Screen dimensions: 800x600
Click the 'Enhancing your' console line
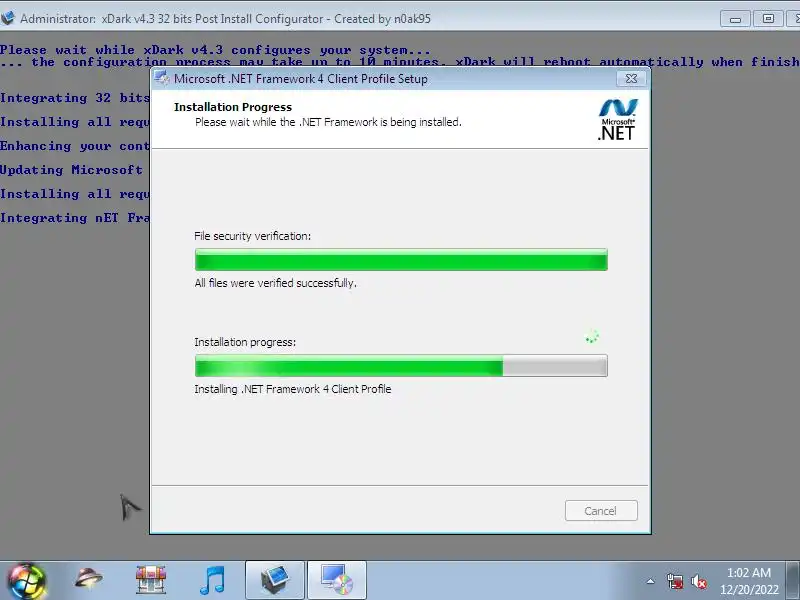[74, 146]
